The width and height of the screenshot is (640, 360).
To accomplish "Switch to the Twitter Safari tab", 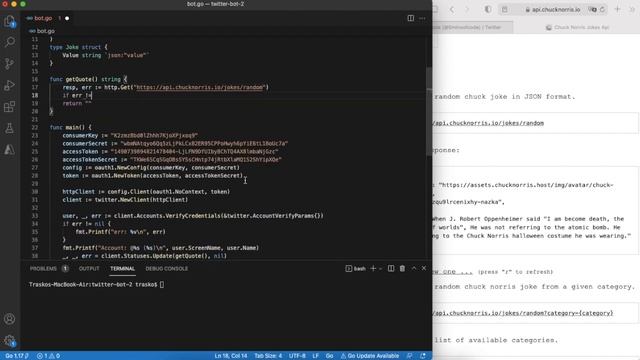I will coord(473,27).
